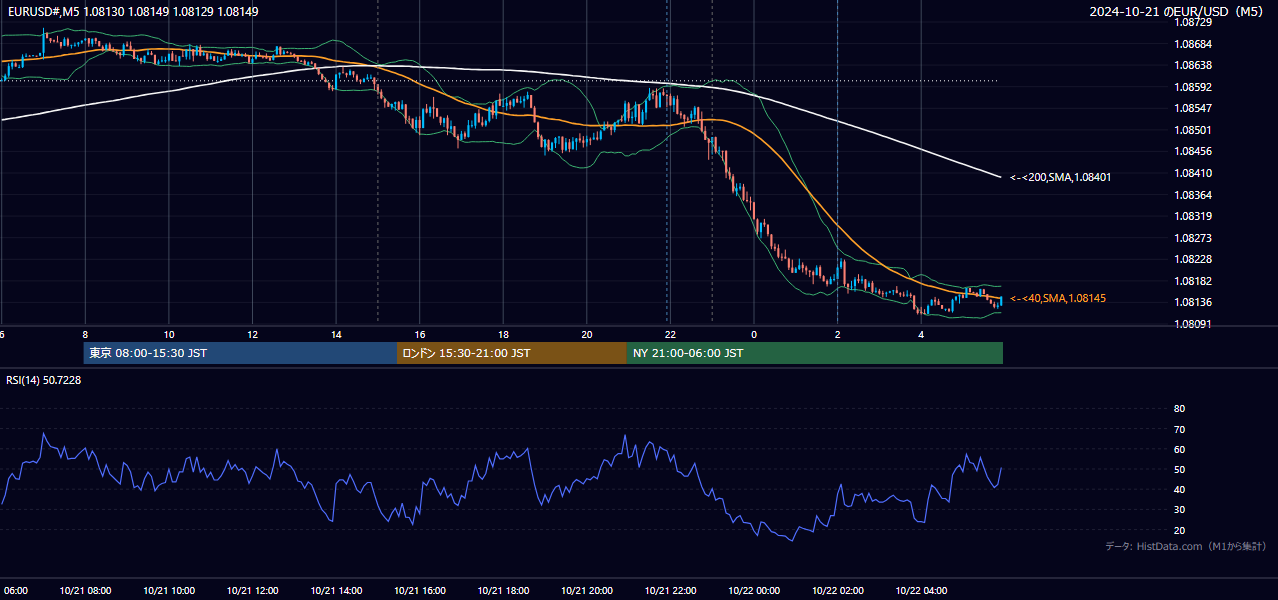
Task: Click RSI scale value 50
Action: coord(1179,469)
